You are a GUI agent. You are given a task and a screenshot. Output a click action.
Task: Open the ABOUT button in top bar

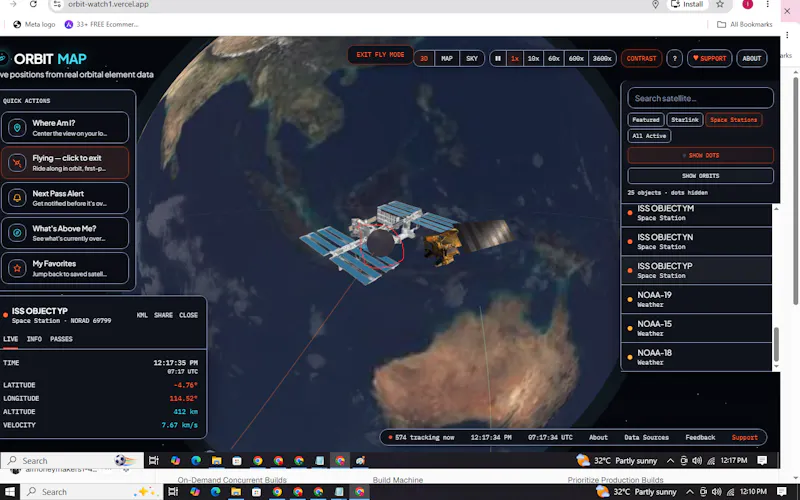pyautogui.click(x=752, y=58)
